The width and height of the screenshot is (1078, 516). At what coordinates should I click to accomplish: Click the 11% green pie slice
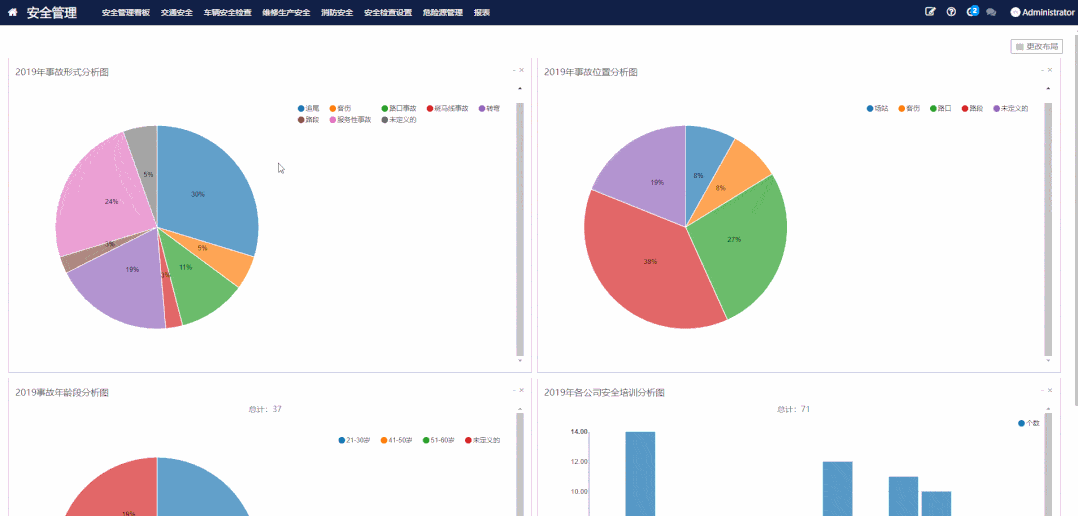(194, 275)
